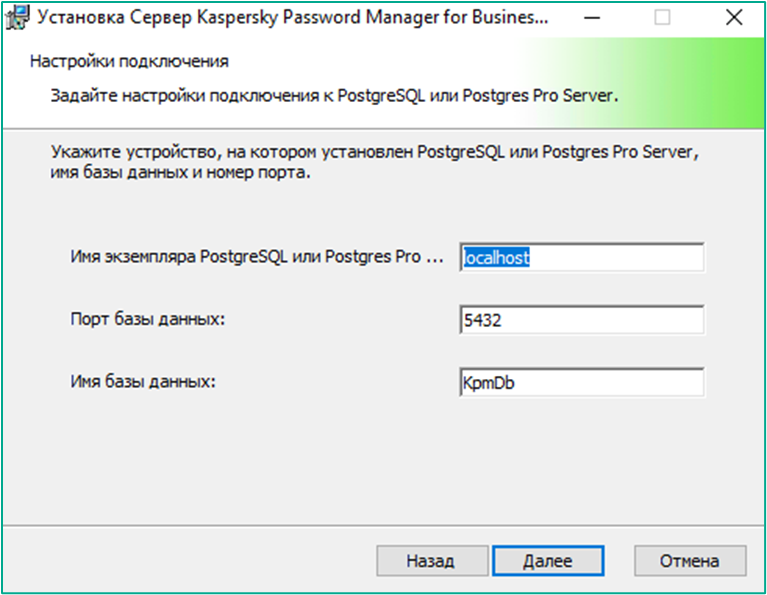Click the "Укажите устройство" instruction paragraph
767x595 pixels.
coord(375,162)
